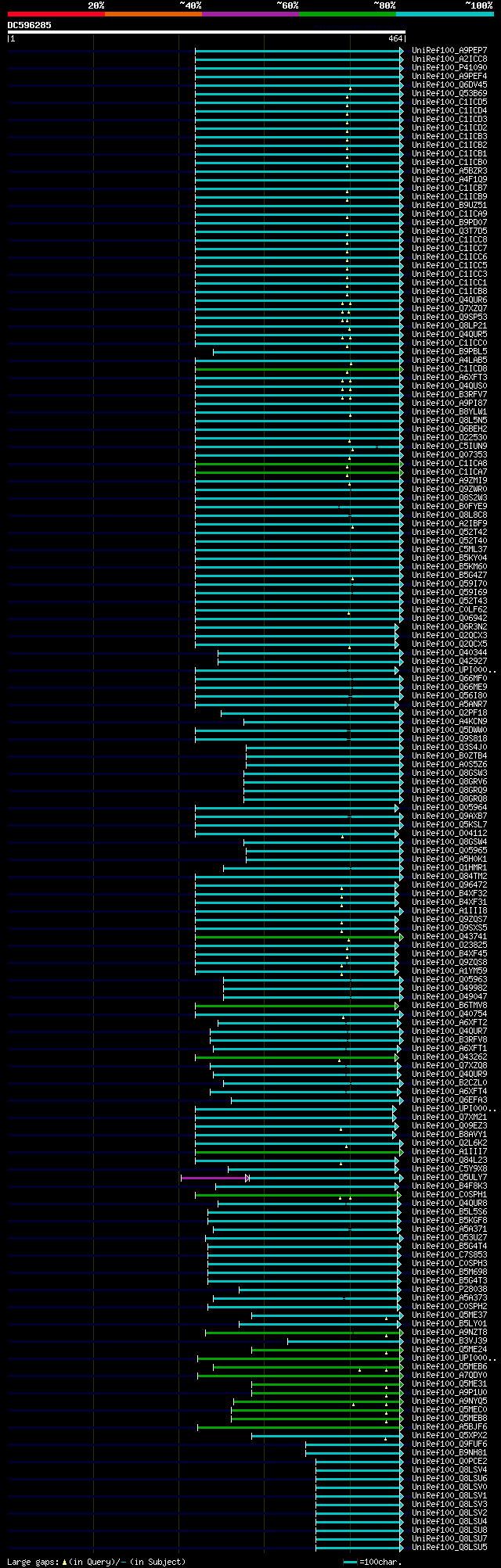Select label UniRef100_A4LAB5
The image size is (501, 1568).
(x=449, y=361)
